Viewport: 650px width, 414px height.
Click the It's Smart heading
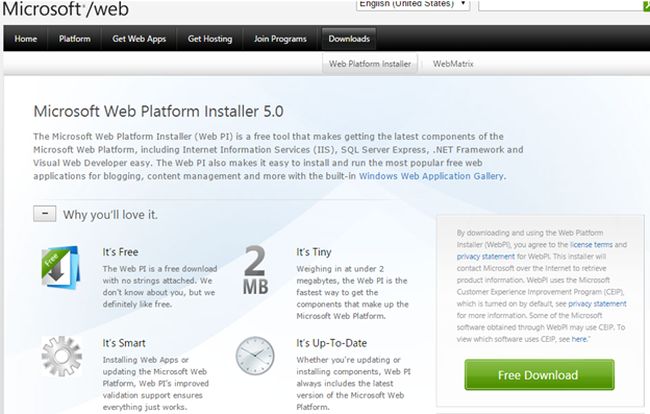(124, 343)
